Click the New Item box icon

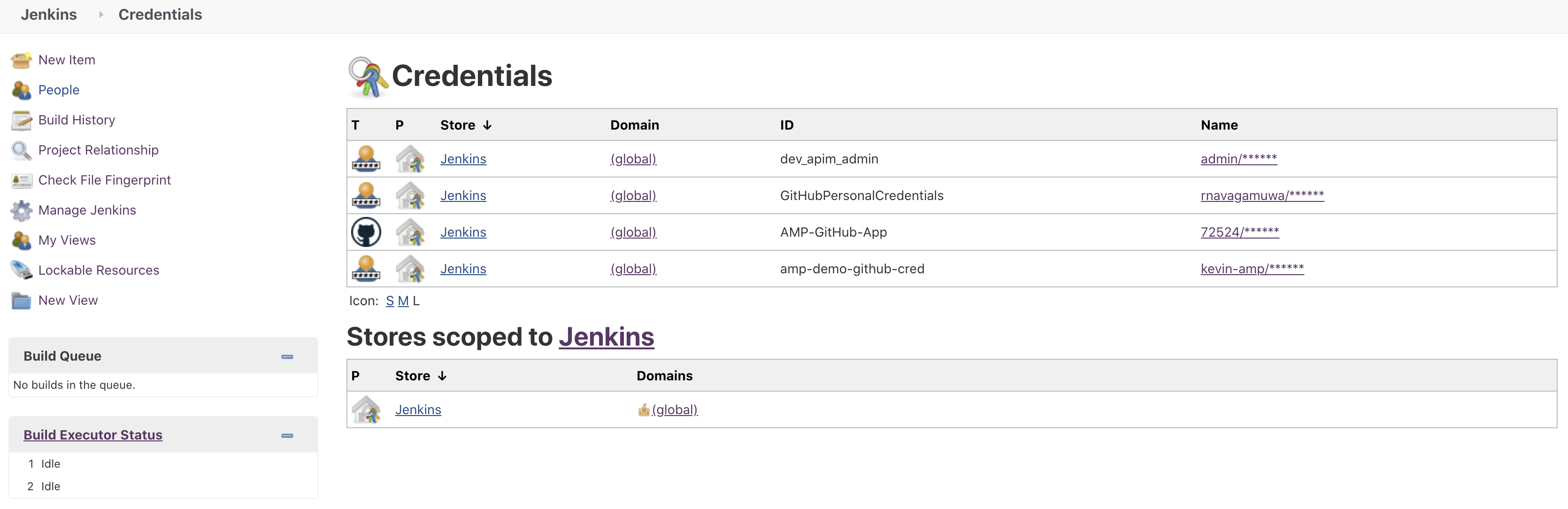(x=21, y=60)
